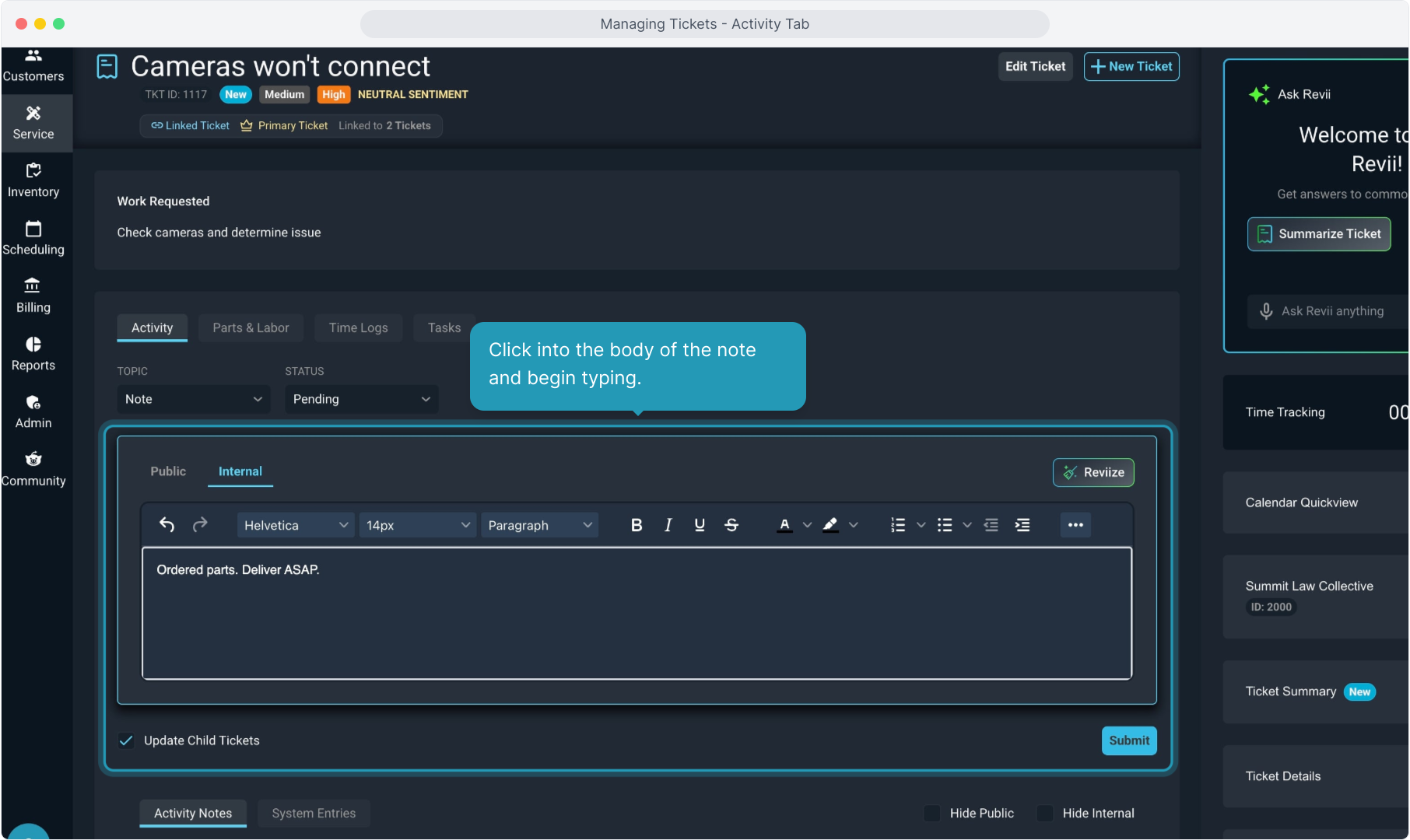Switch to the Parts & Labor tab
Viewport: 1410px width, 840px height.
pyautogui.click(x=251, y=327)
